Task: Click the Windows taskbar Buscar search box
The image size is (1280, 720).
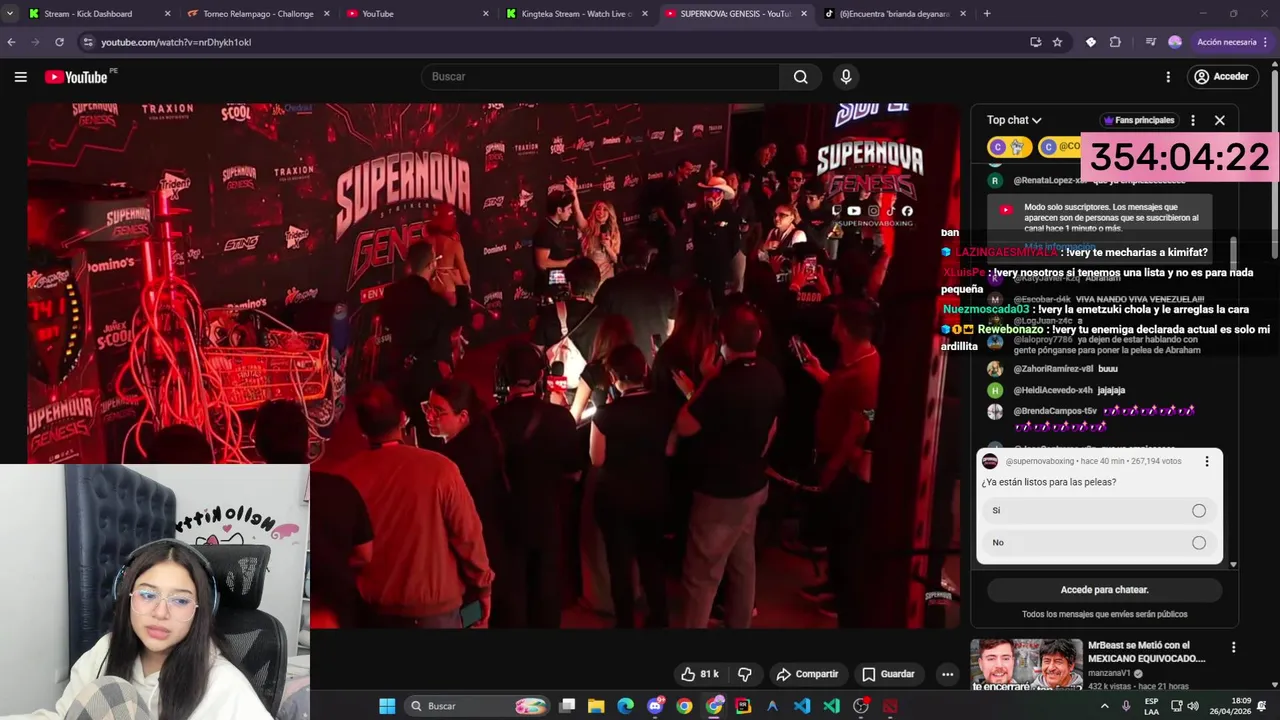Action: tap(478, 706)
